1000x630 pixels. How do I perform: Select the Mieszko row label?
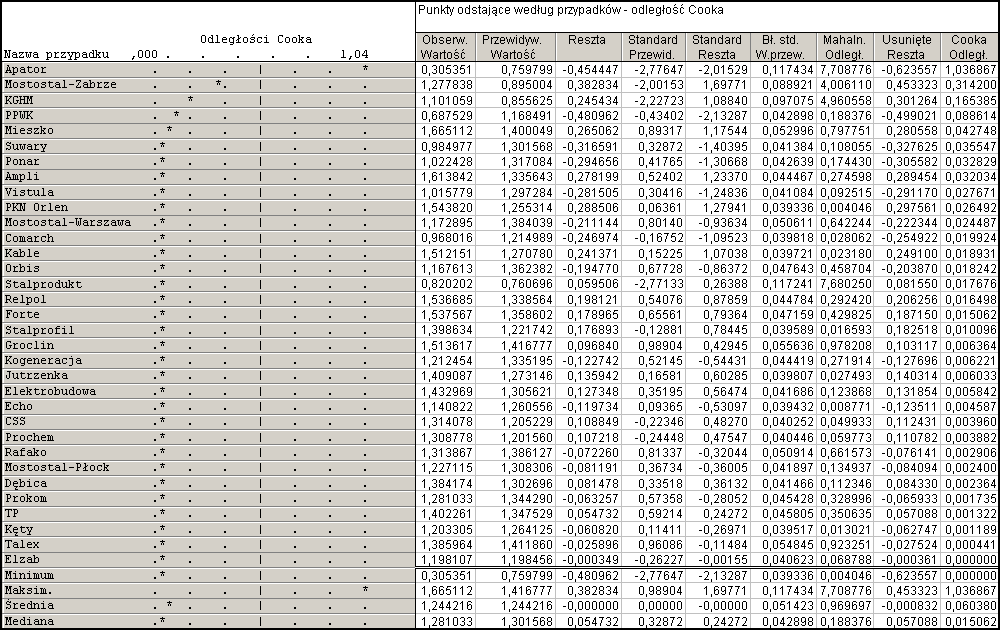(x=29, y=131)
